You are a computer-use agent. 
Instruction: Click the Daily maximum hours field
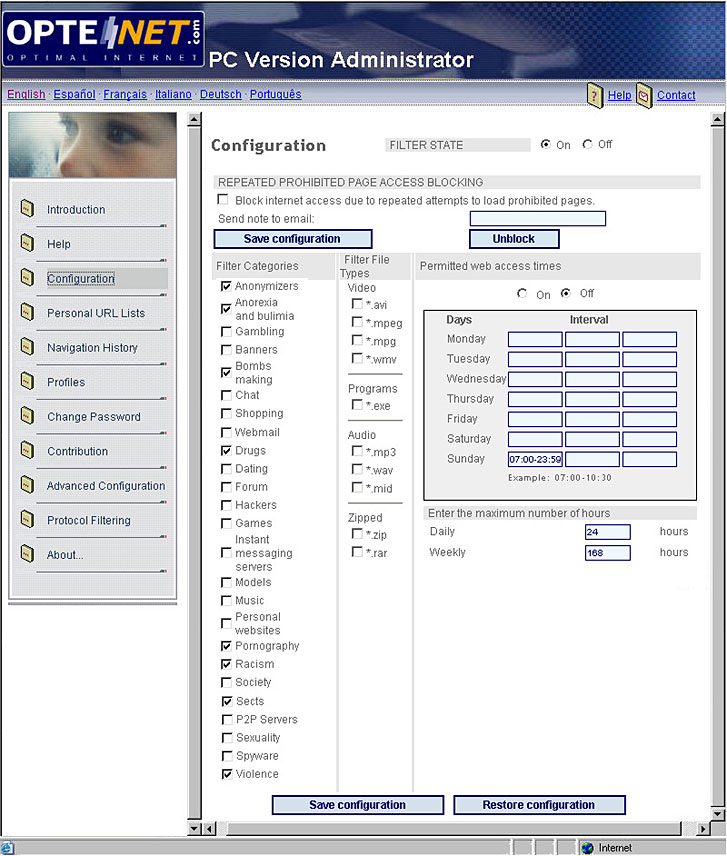[x=607, y=532]
